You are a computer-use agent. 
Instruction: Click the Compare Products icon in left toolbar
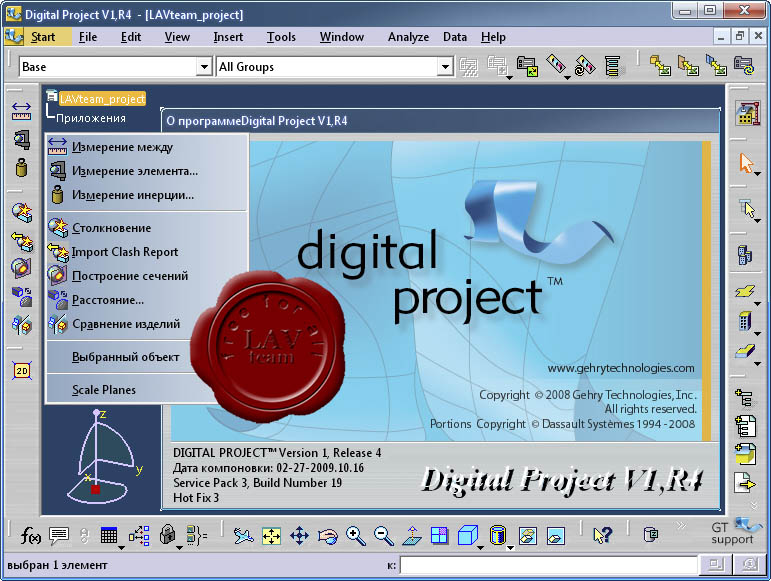pos(22,325)
